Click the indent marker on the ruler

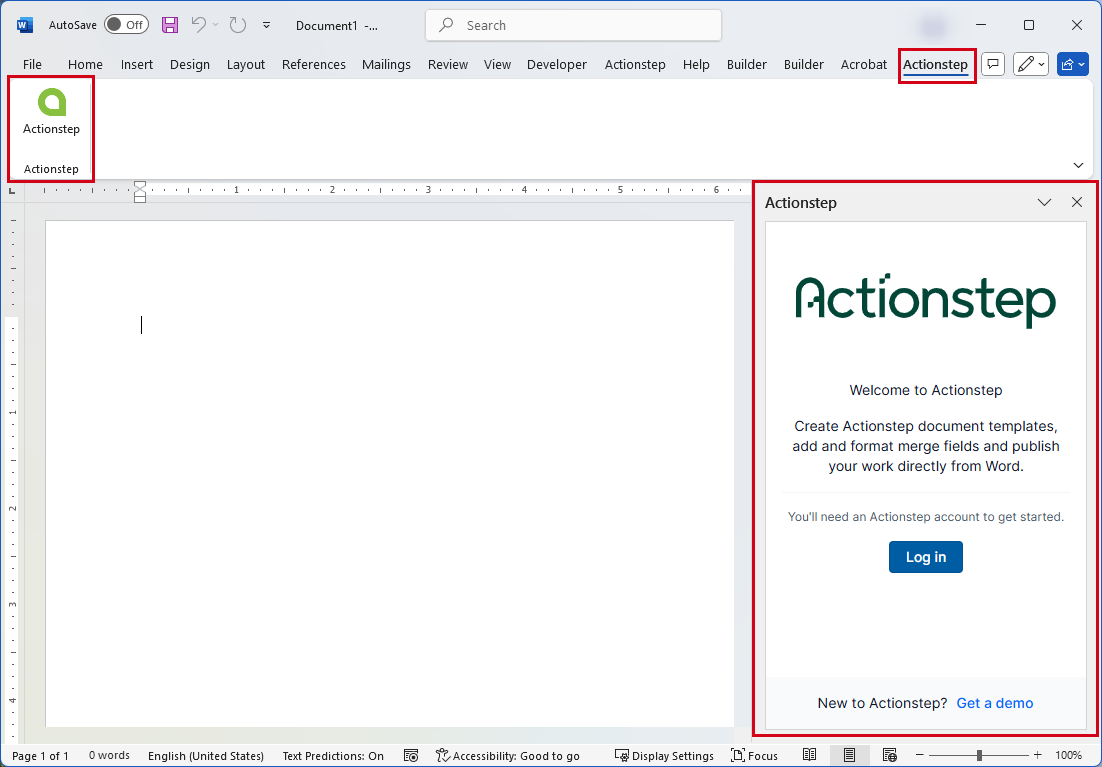coord(140,191)
